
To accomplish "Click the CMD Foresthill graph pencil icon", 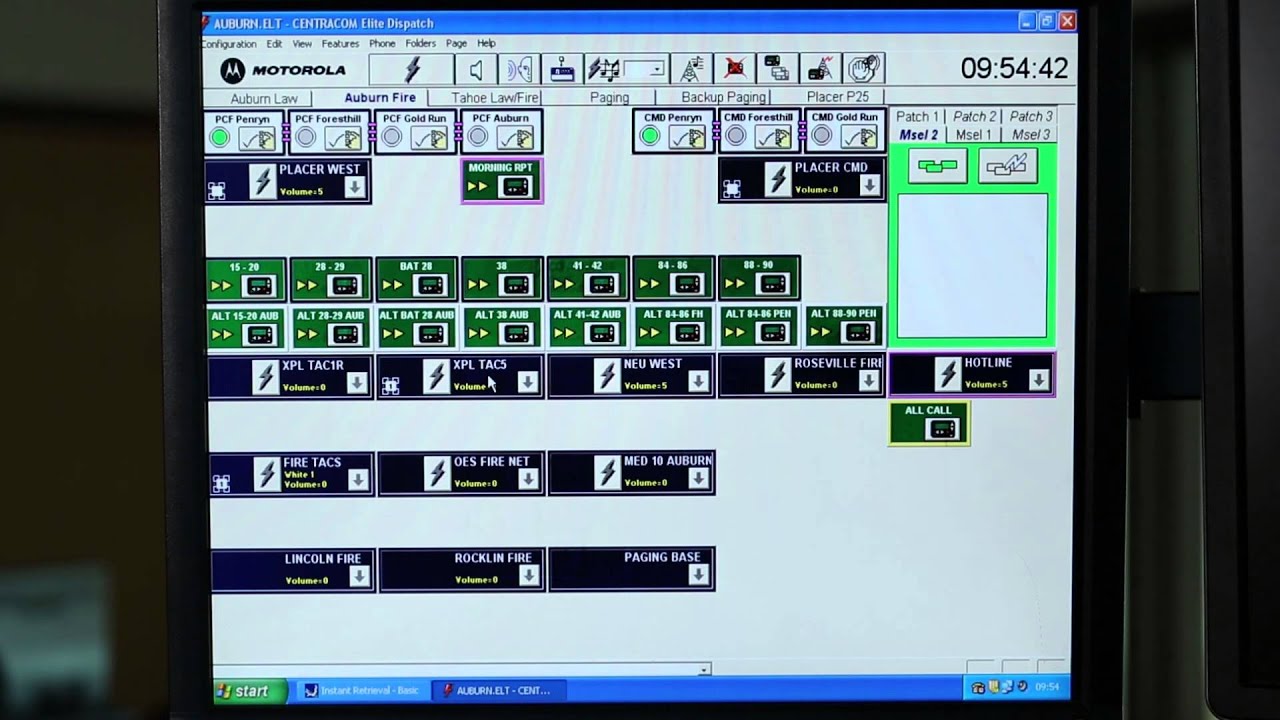I will tap(772, 137).
